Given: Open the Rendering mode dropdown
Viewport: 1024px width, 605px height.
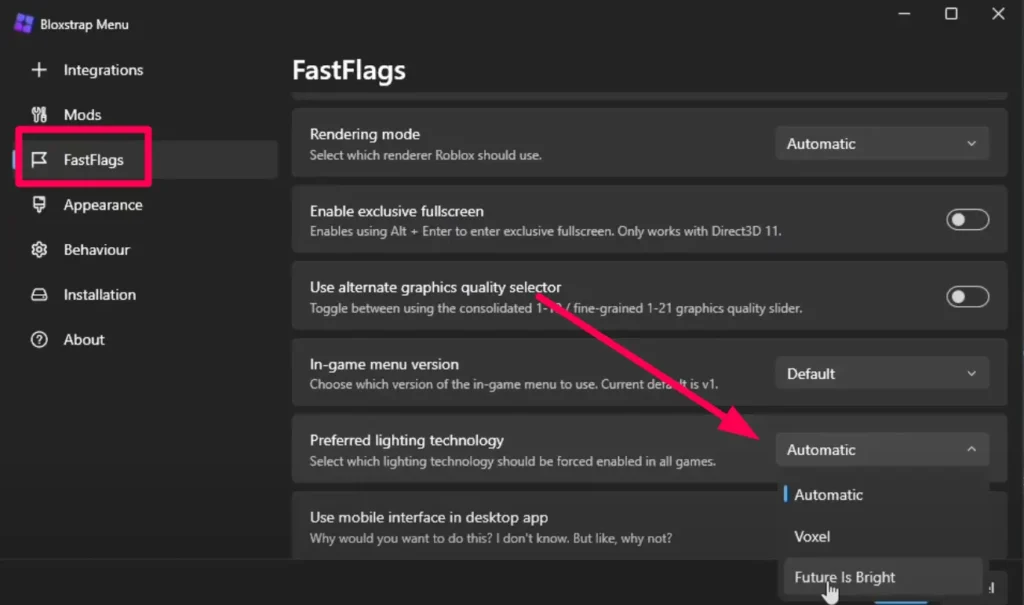Looking at the screenshot, I should 881,143.
